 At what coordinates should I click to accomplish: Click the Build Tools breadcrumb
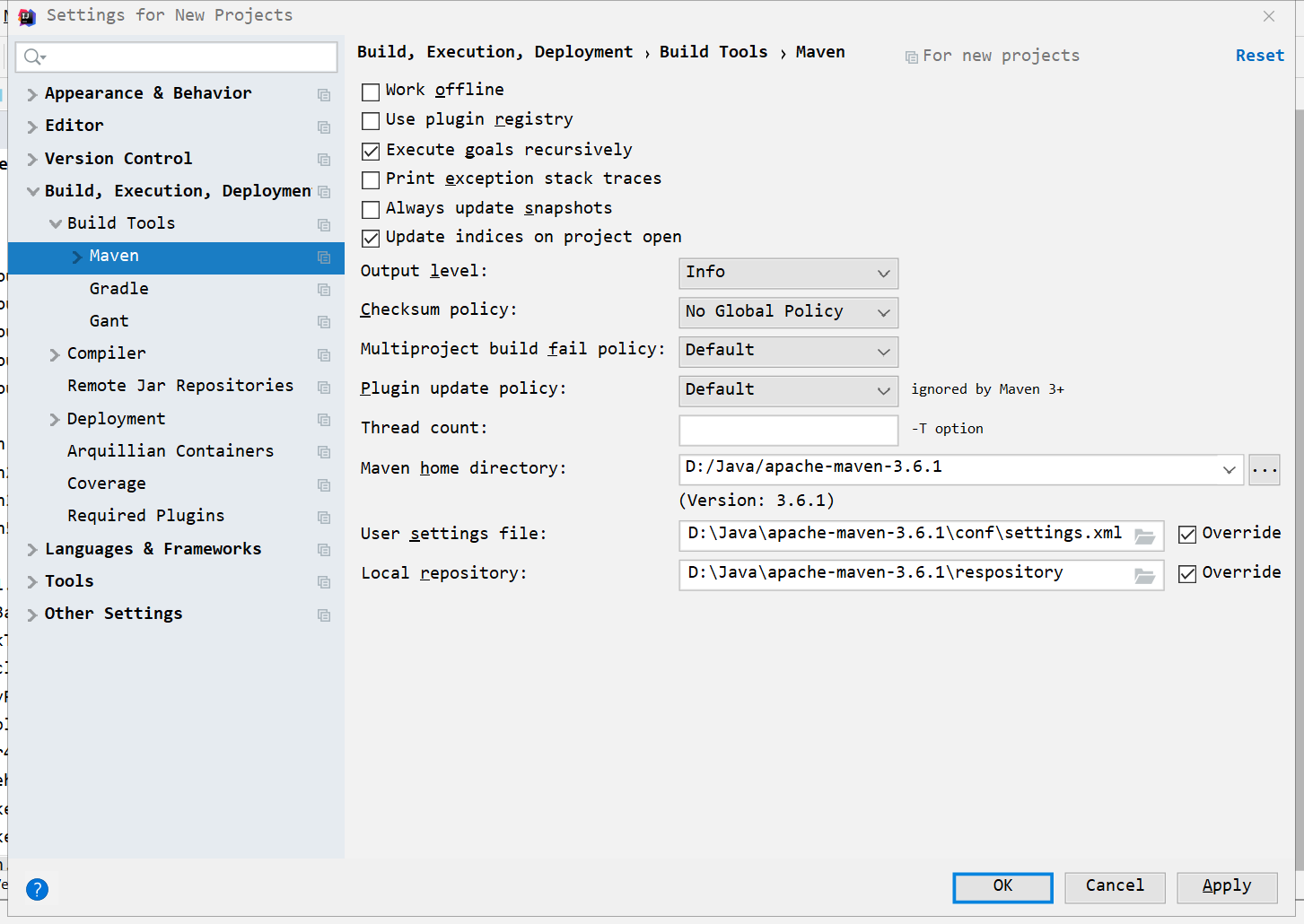[713, 52]
